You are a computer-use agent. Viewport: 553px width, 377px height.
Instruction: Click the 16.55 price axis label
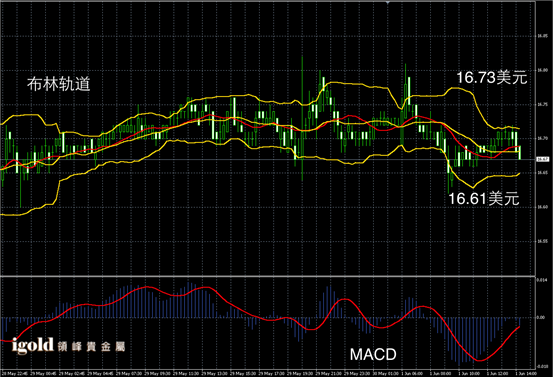[x=542, y=241]
